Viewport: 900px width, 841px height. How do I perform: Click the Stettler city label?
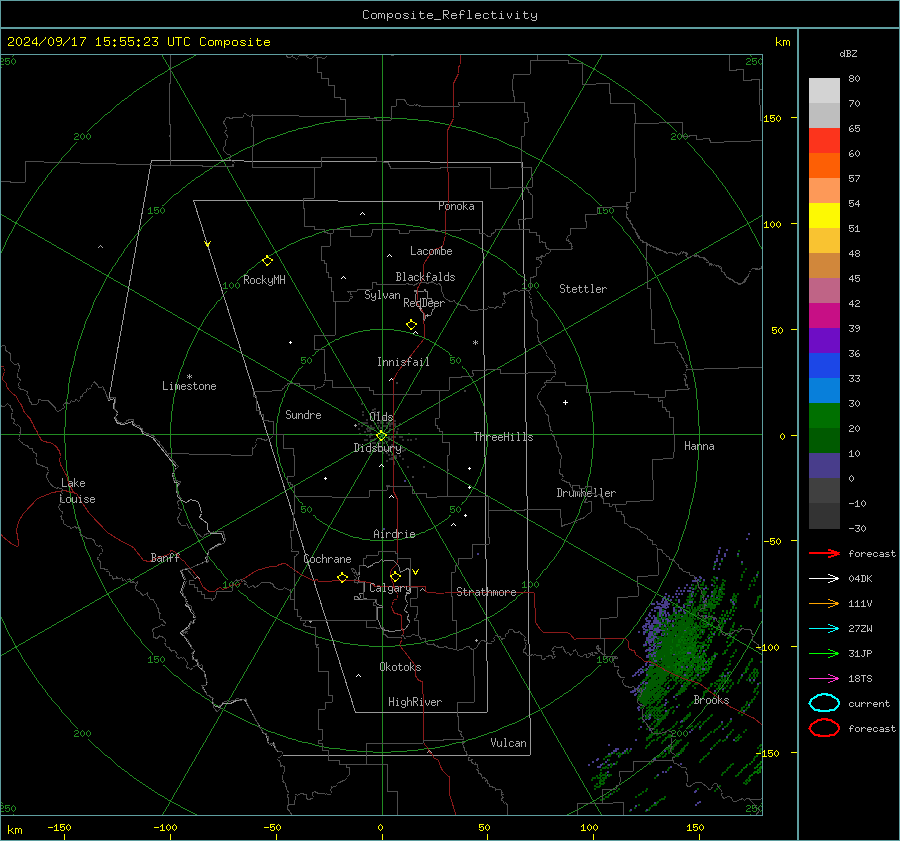click(x=583, y=289)
